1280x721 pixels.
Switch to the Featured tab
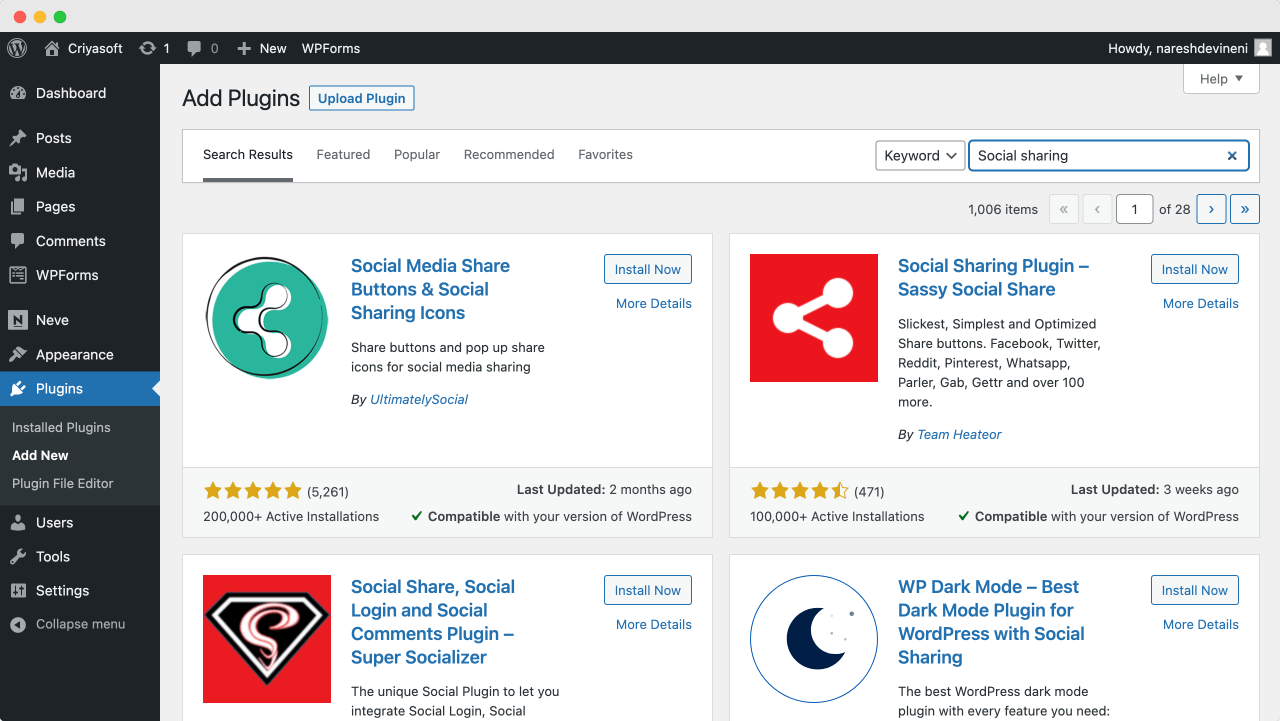pyautogui.click(x=343, y=154)
